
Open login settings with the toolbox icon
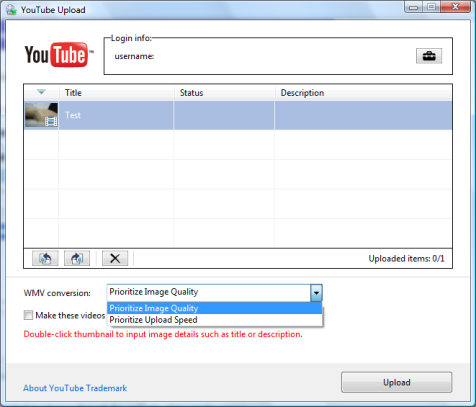pos(429,56)
